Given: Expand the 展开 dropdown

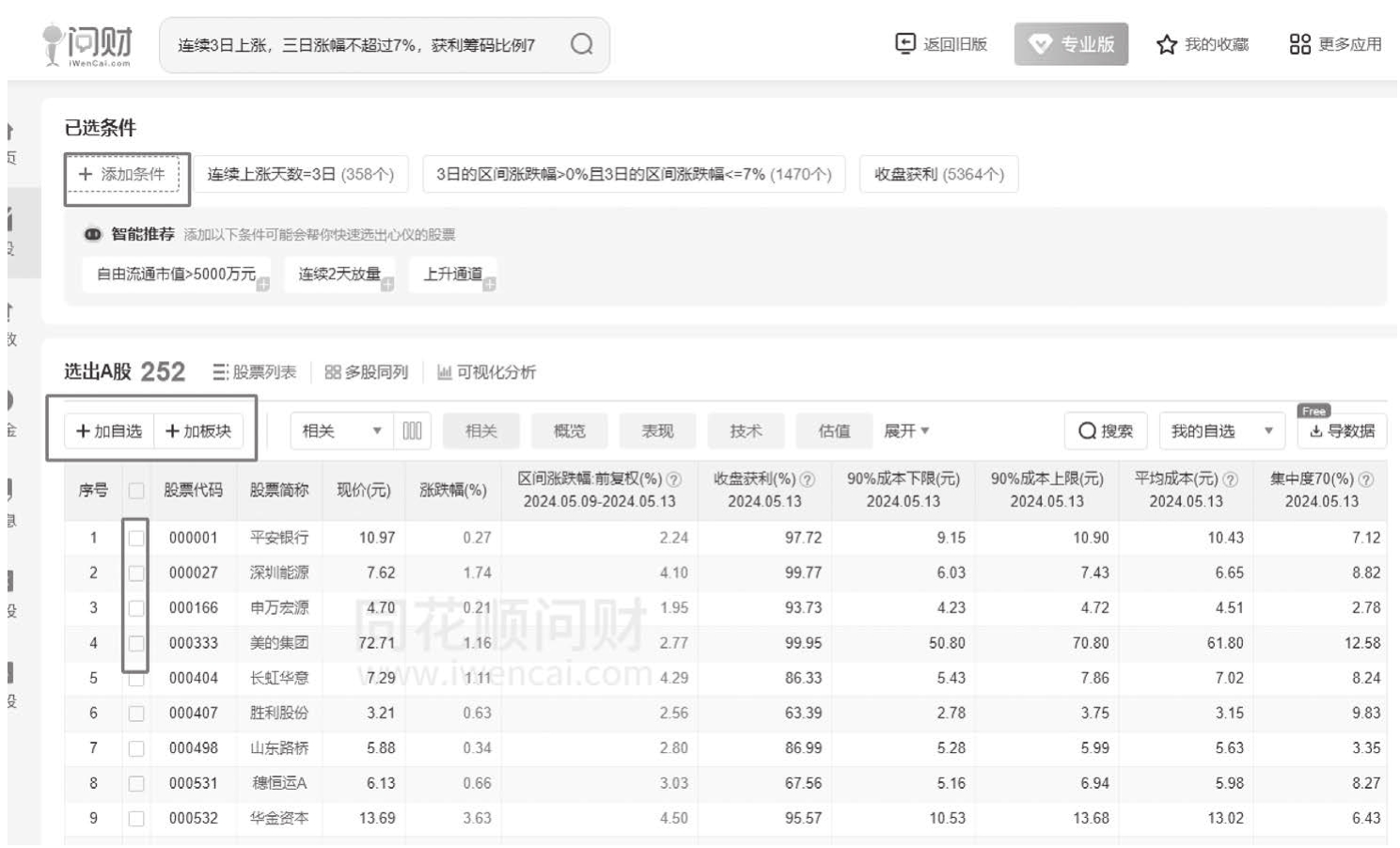Looking at the screenshot, I should pos(906,431).
